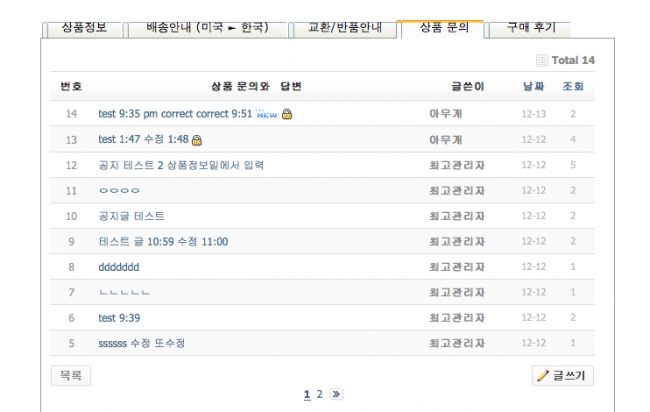Go to page 2 of the list

click(320, 394)
